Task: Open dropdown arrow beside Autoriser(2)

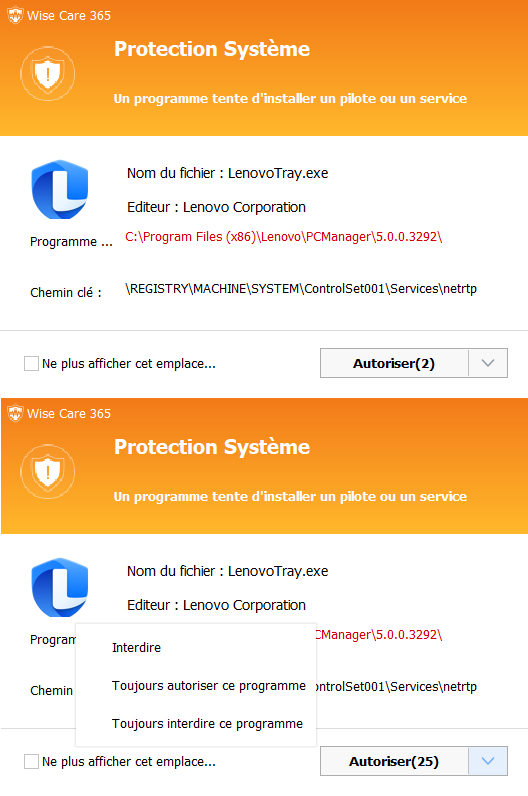Action: [x=488, y=363]
